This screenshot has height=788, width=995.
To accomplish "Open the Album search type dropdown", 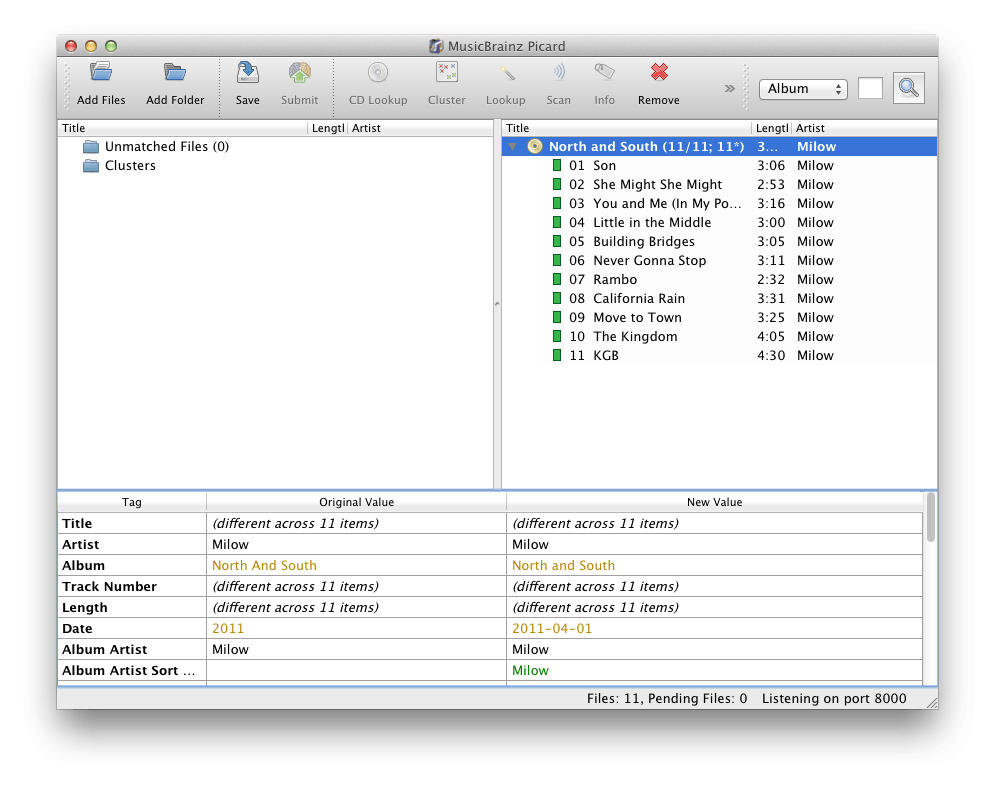I will click(803, 89).
